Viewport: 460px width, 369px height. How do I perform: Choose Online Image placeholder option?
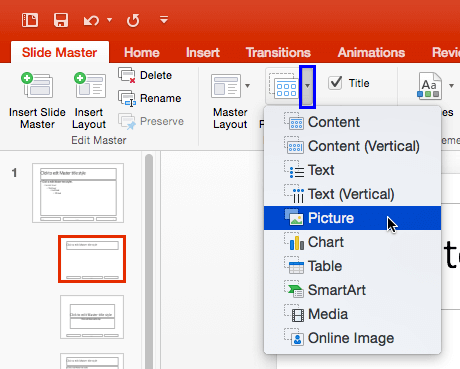[352, 338]
